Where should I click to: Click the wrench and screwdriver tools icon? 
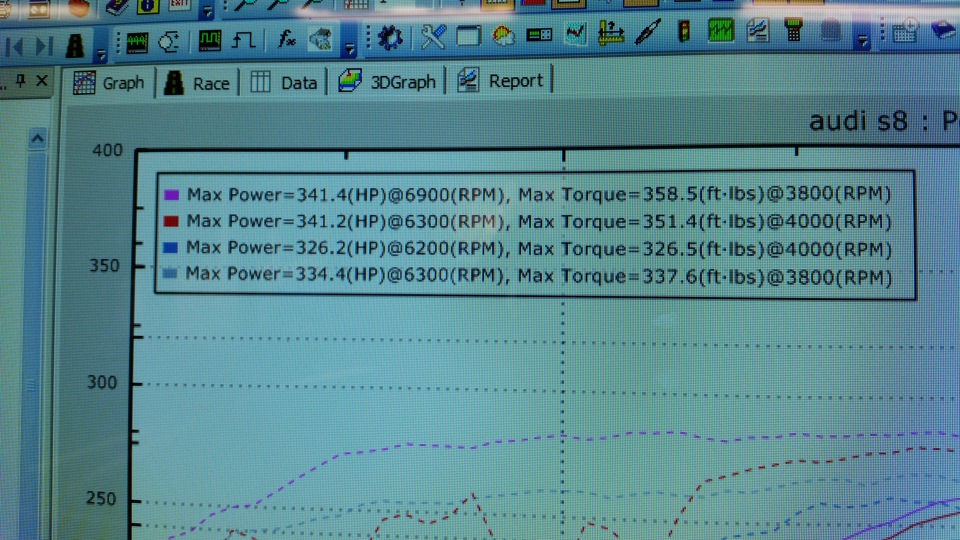point(433,37)
